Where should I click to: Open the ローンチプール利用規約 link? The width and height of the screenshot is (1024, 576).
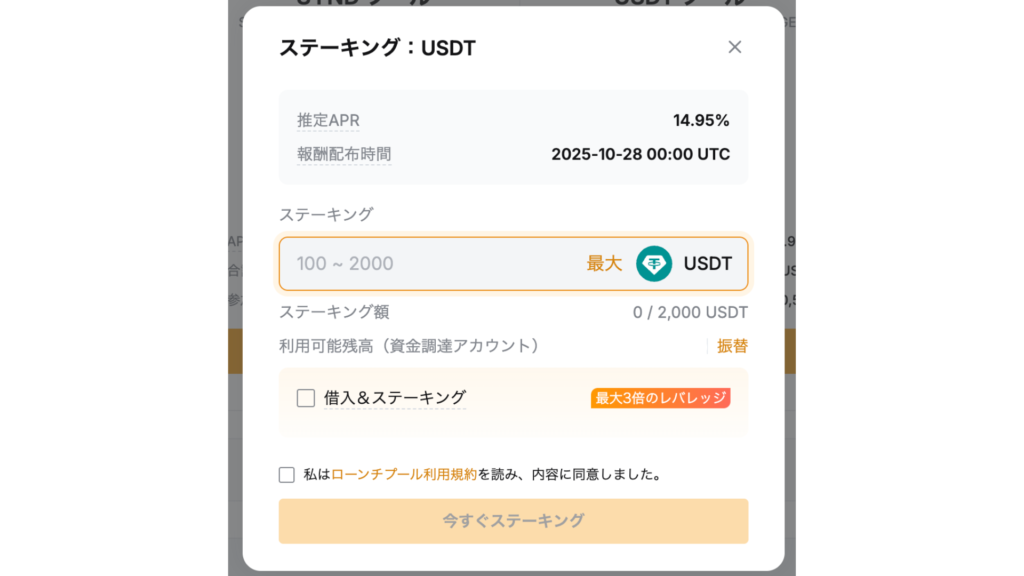(x=404, y=475)
